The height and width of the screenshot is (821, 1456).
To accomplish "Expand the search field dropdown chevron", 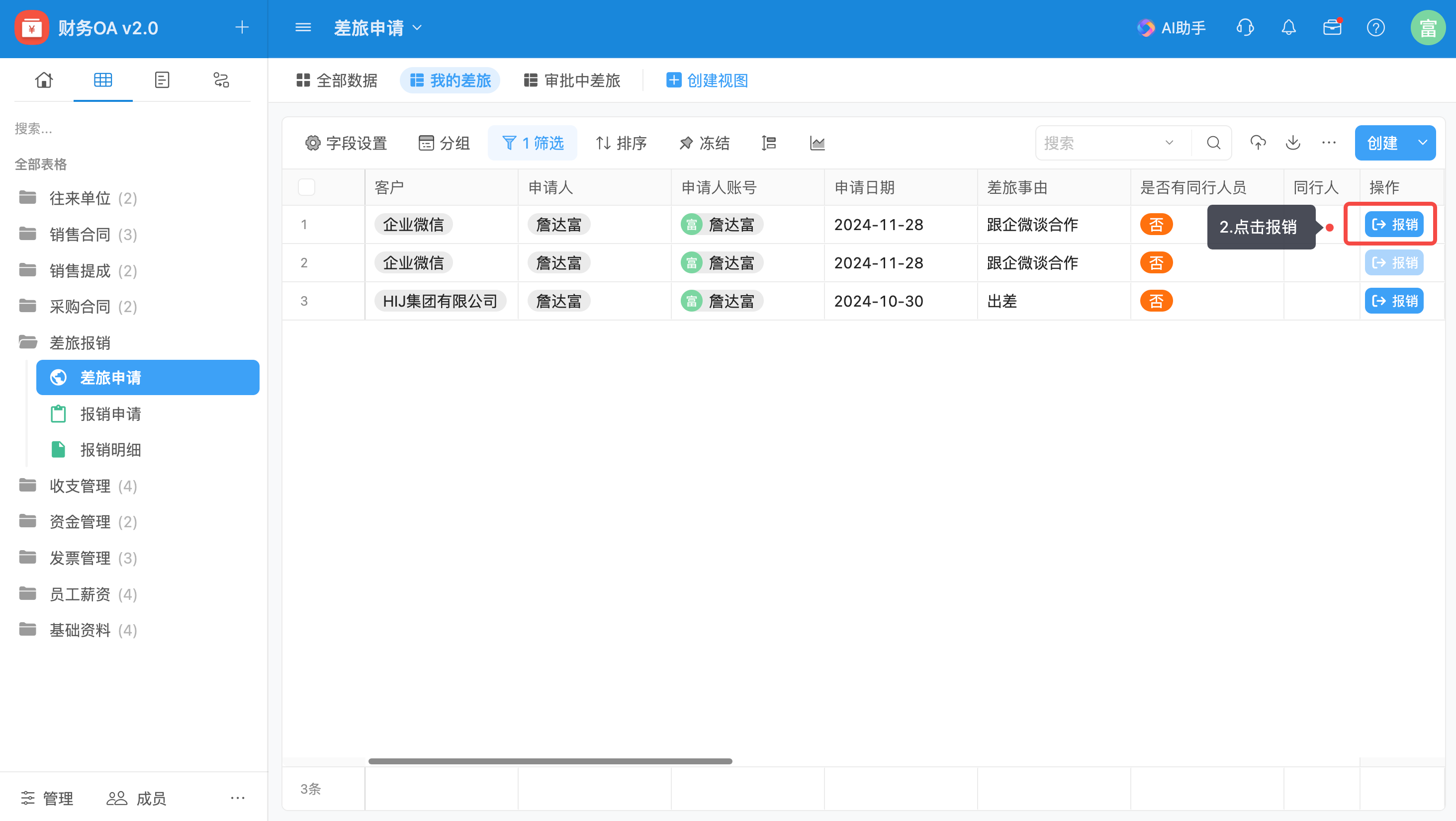I will (x=1170, y=143).
